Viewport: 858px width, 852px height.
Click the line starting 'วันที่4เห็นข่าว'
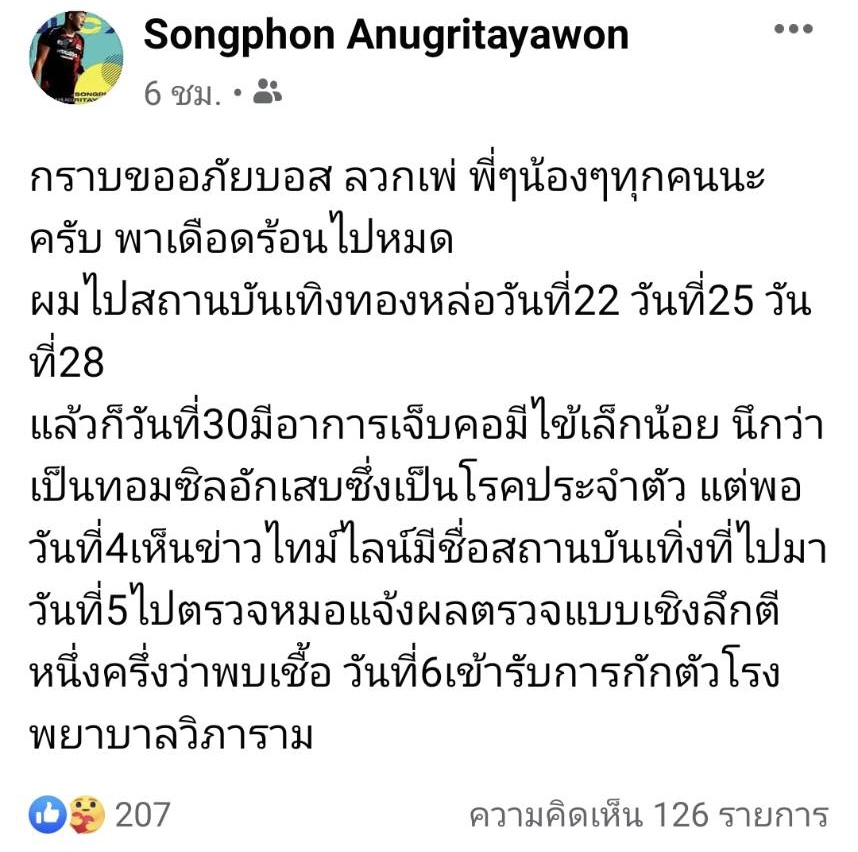pos(427,548)
